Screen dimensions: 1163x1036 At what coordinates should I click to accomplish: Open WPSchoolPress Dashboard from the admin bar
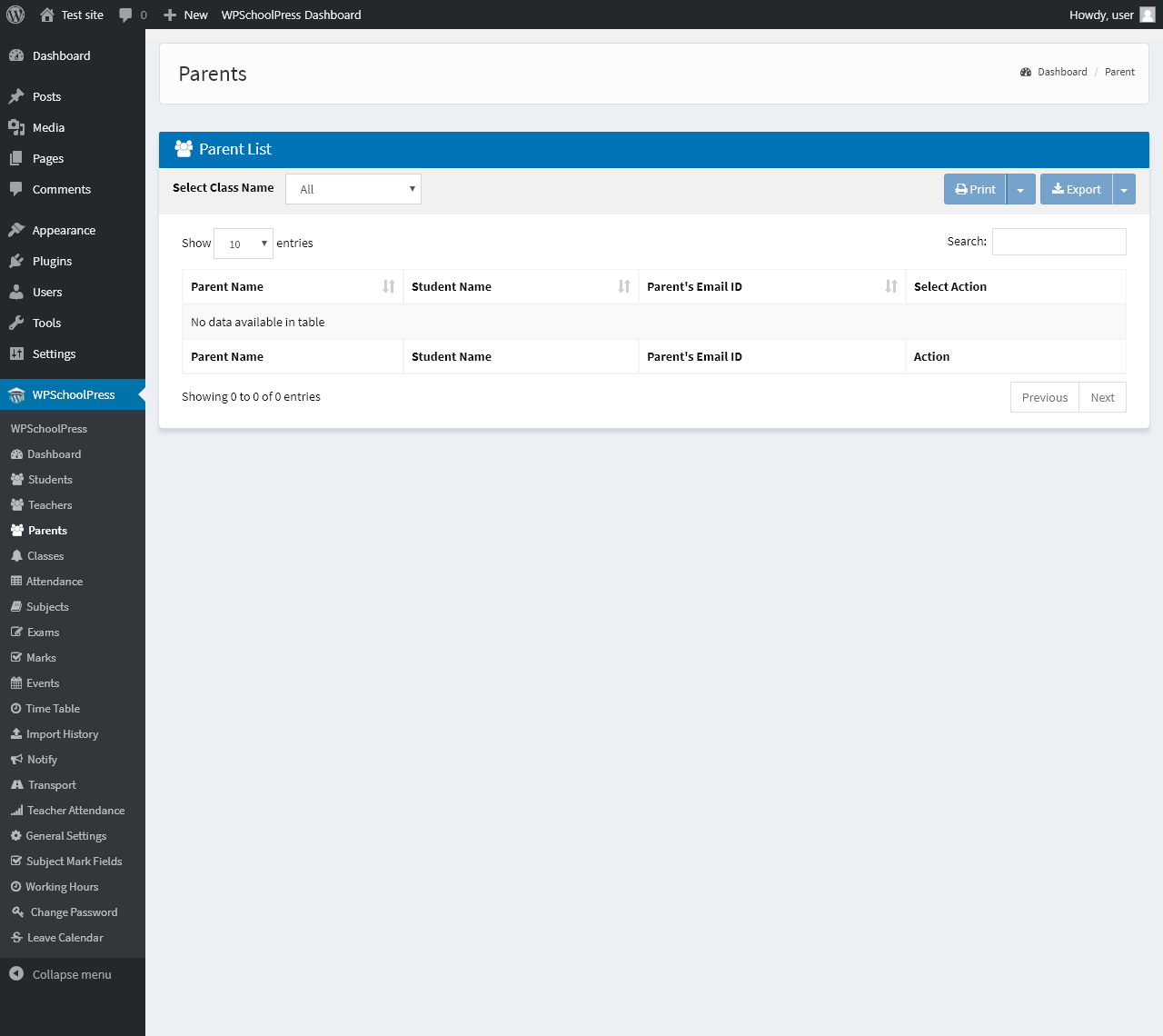coord(292,15)
